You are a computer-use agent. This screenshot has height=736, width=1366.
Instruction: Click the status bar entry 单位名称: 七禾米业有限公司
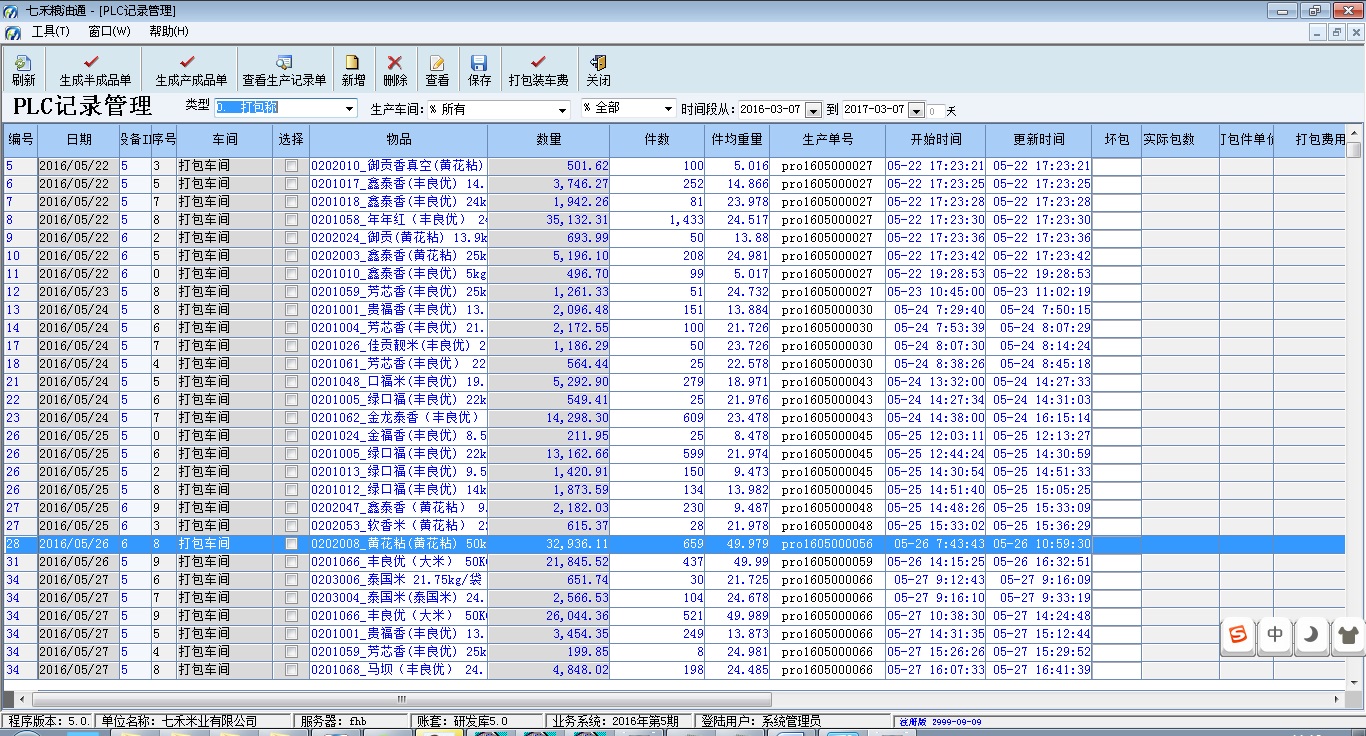click(x=194, y=721)
